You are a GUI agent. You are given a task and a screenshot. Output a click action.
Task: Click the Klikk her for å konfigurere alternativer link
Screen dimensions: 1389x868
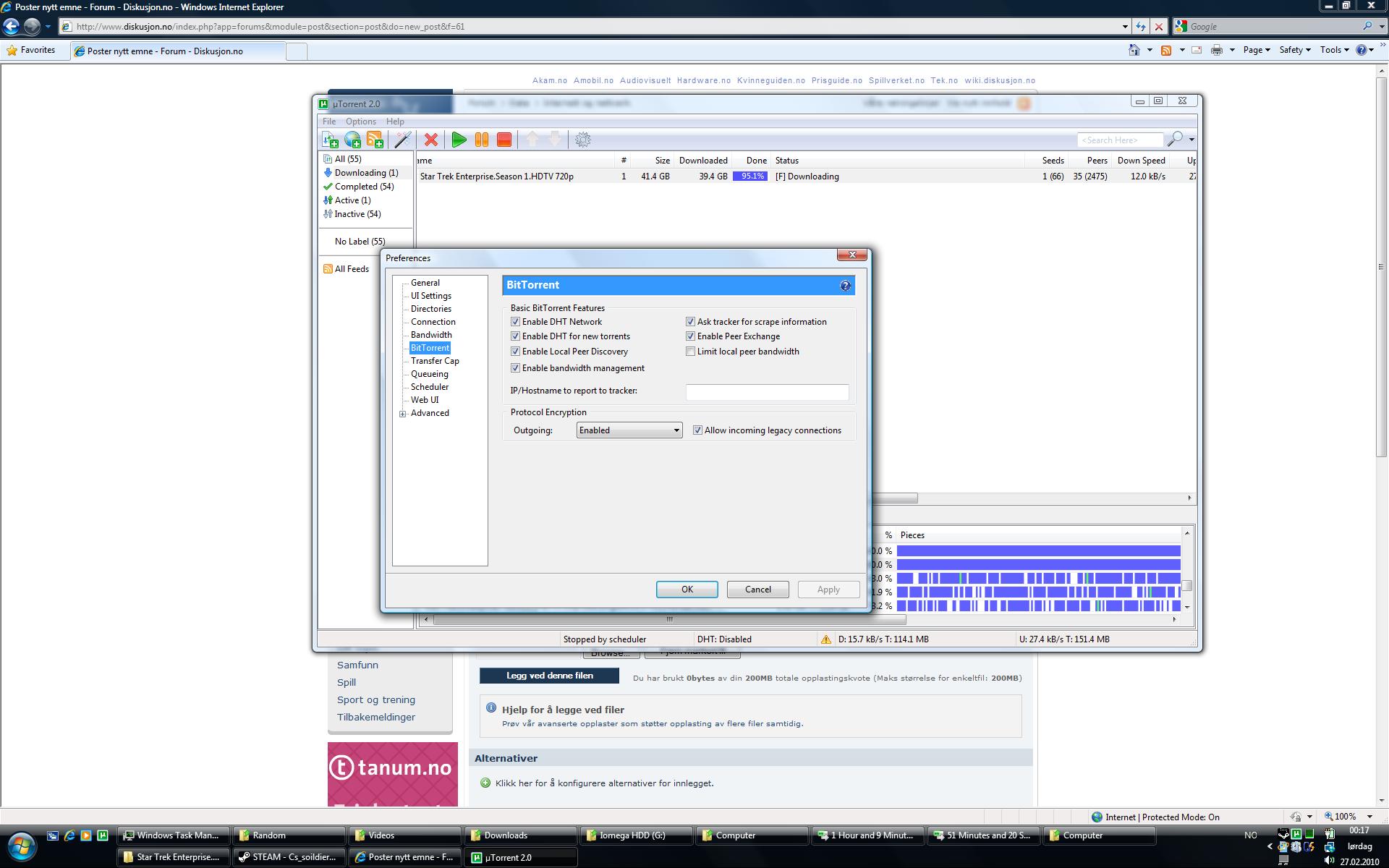pyautogui.click(x=605, y=783)
